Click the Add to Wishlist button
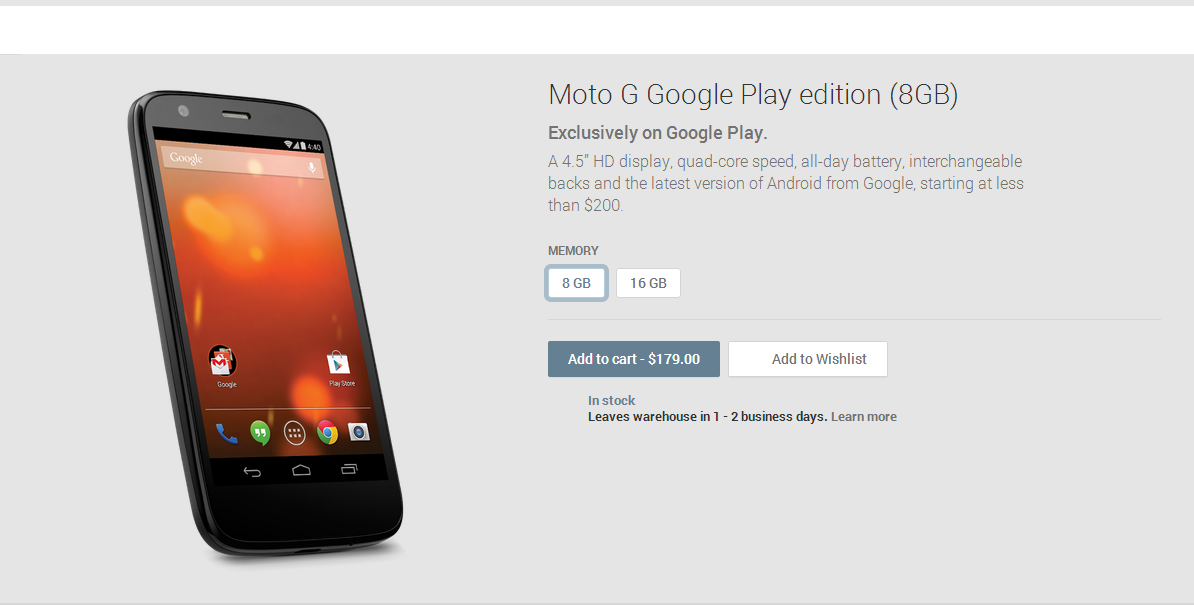The image size is (1194, 605). 808,359
